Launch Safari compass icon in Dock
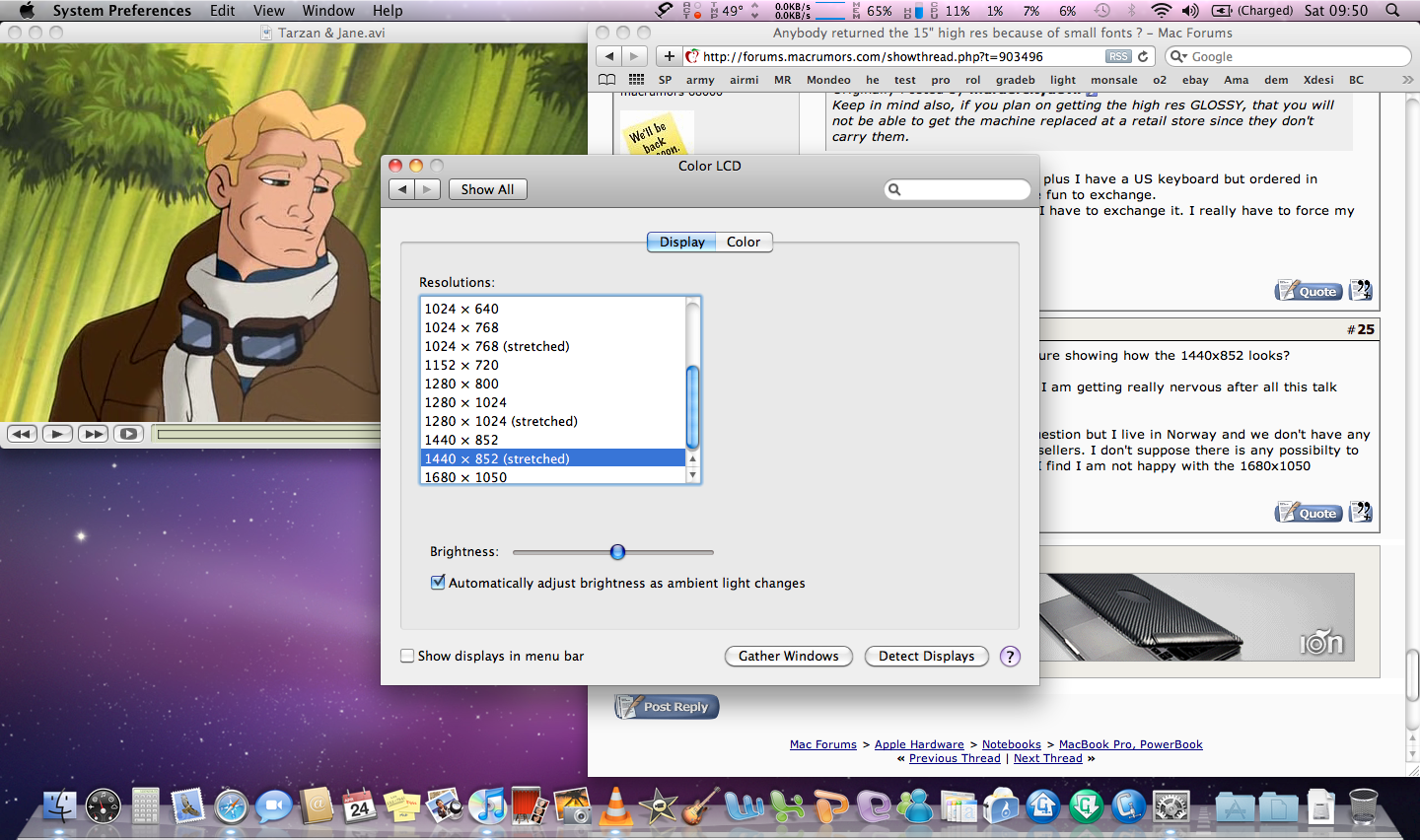Screen dimensions: 1420x840 click(x=231, y=807)
